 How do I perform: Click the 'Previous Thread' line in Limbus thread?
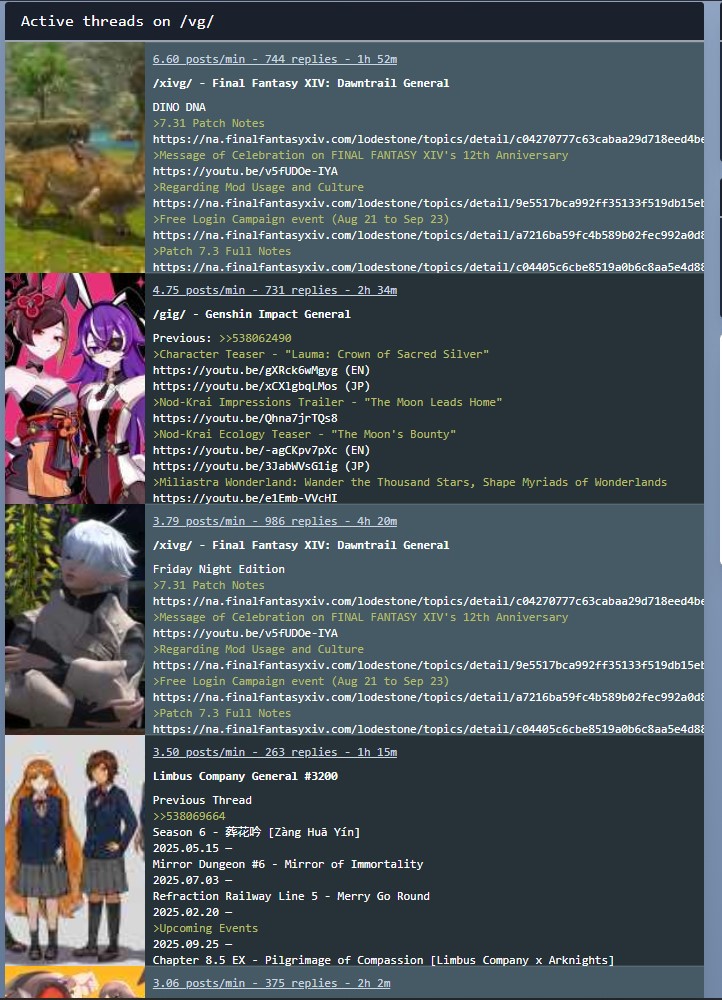tap(202, 800)
